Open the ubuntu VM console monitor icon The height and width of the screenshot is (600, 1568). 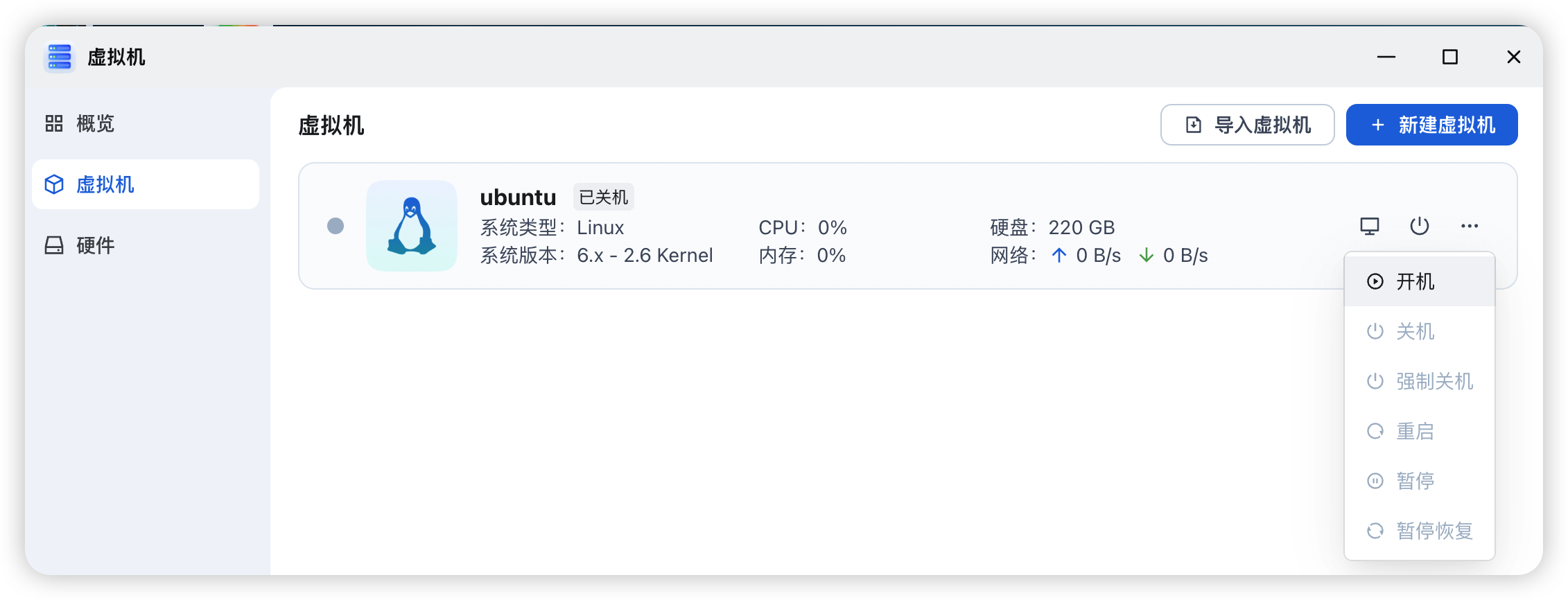(1369, 226)
